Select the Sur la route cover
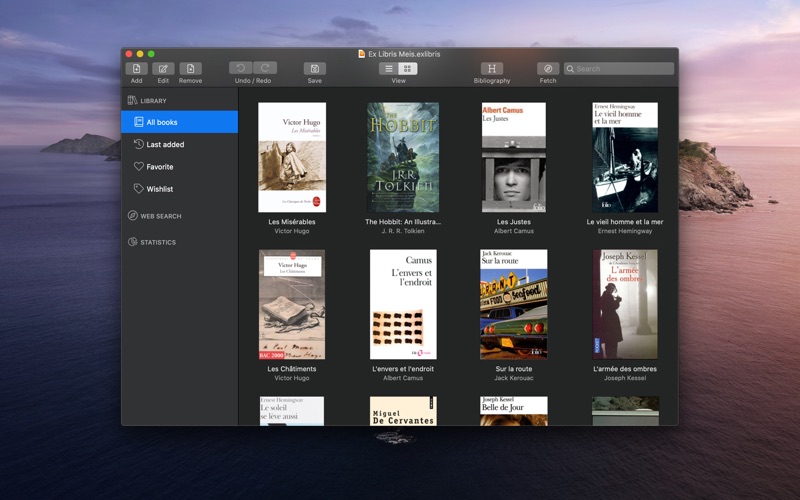Screen dimensions: 800x500 [514, 305]
